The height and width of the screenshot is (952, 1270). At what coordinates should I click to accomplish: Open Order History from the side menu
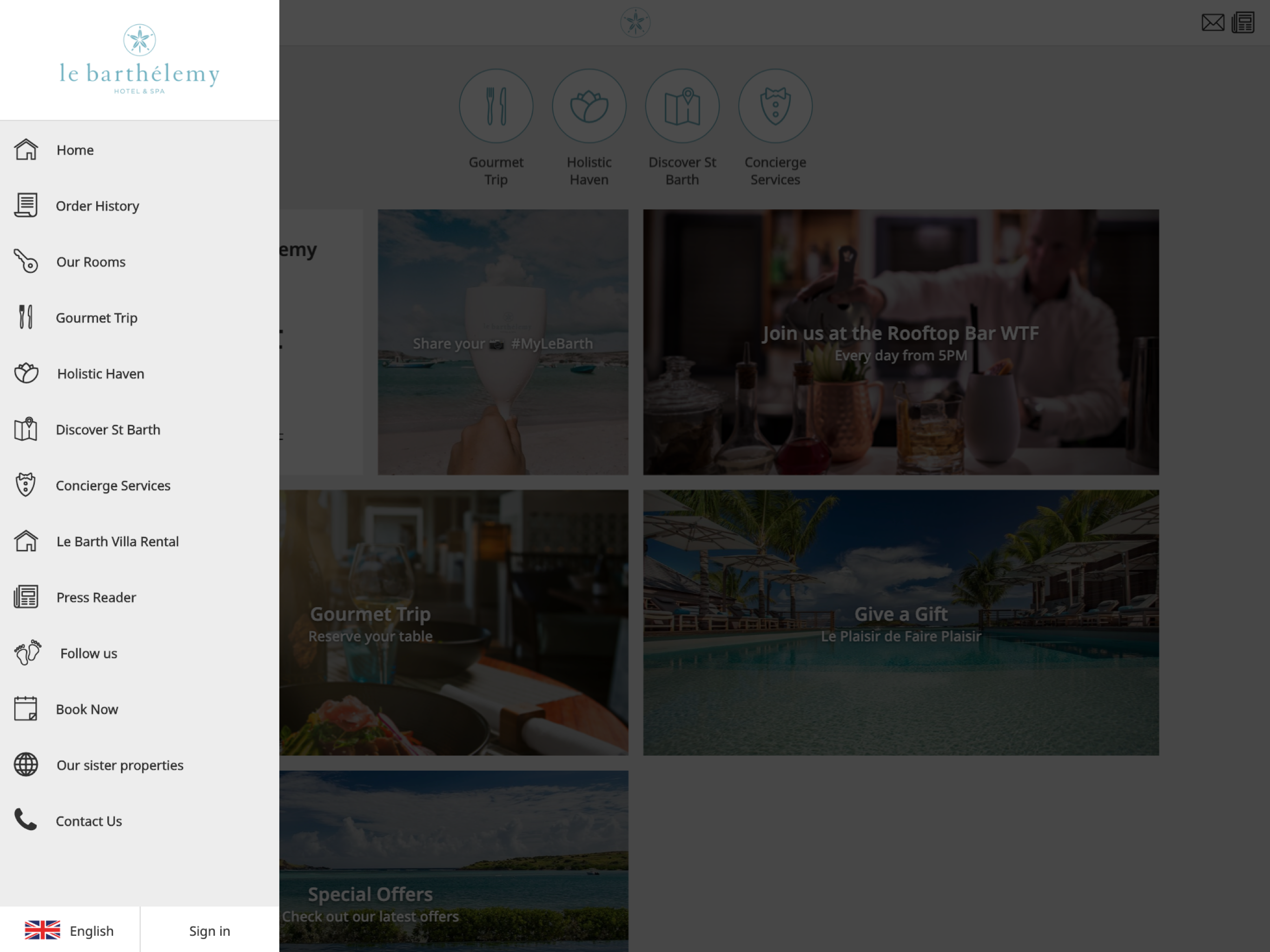(139, 205)
